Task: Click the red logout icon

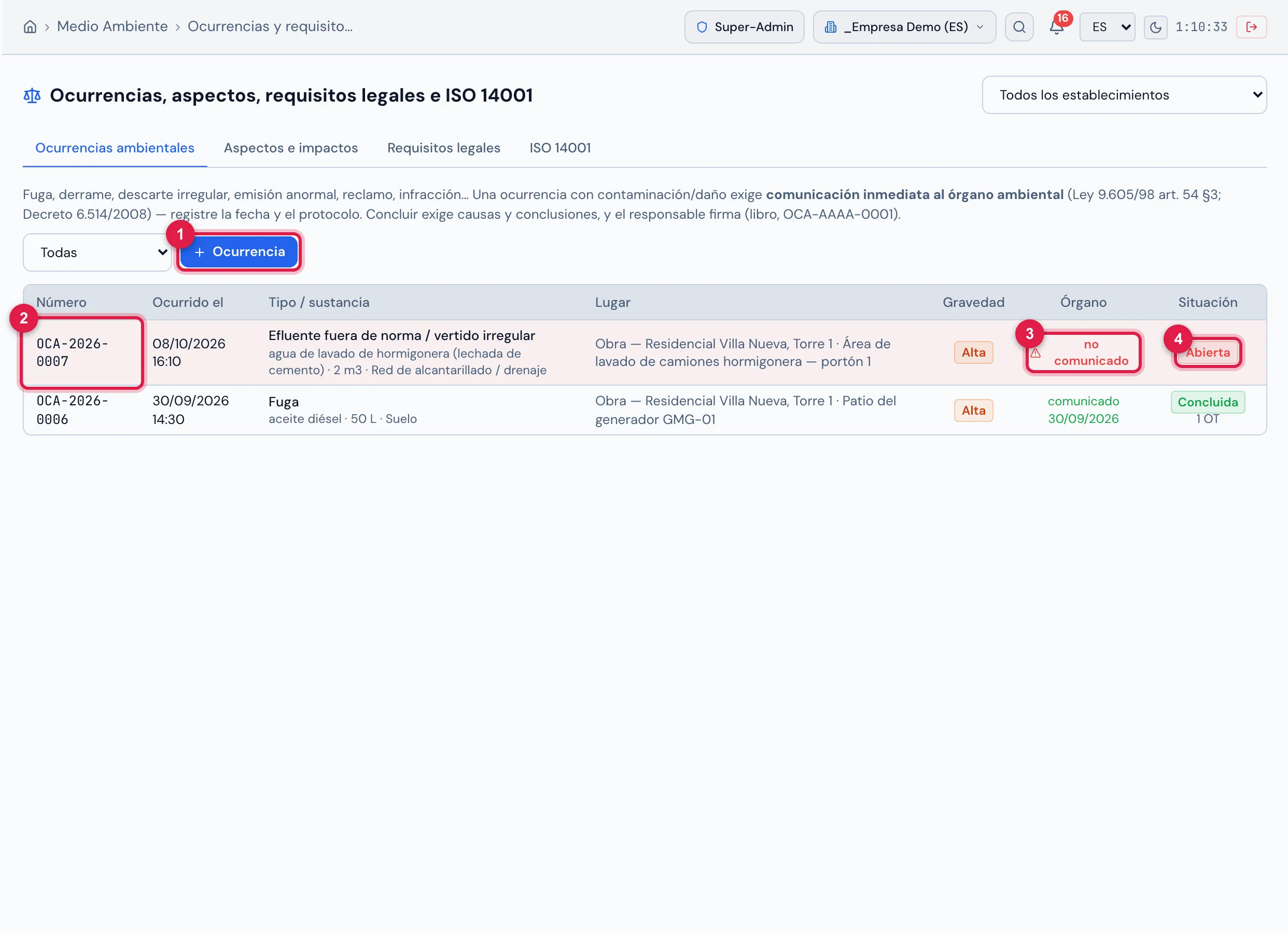Action: [x=1251, y=26]
